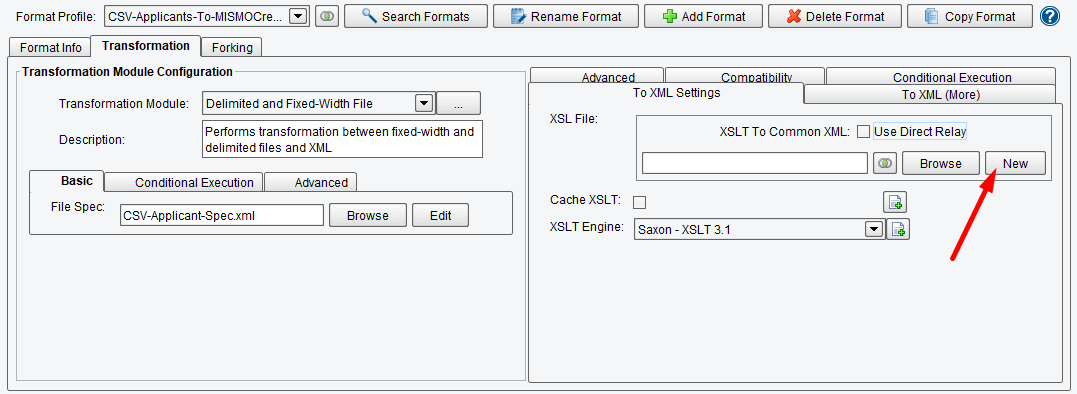Click the blue help question mark icon

[x=1050, y=16]
